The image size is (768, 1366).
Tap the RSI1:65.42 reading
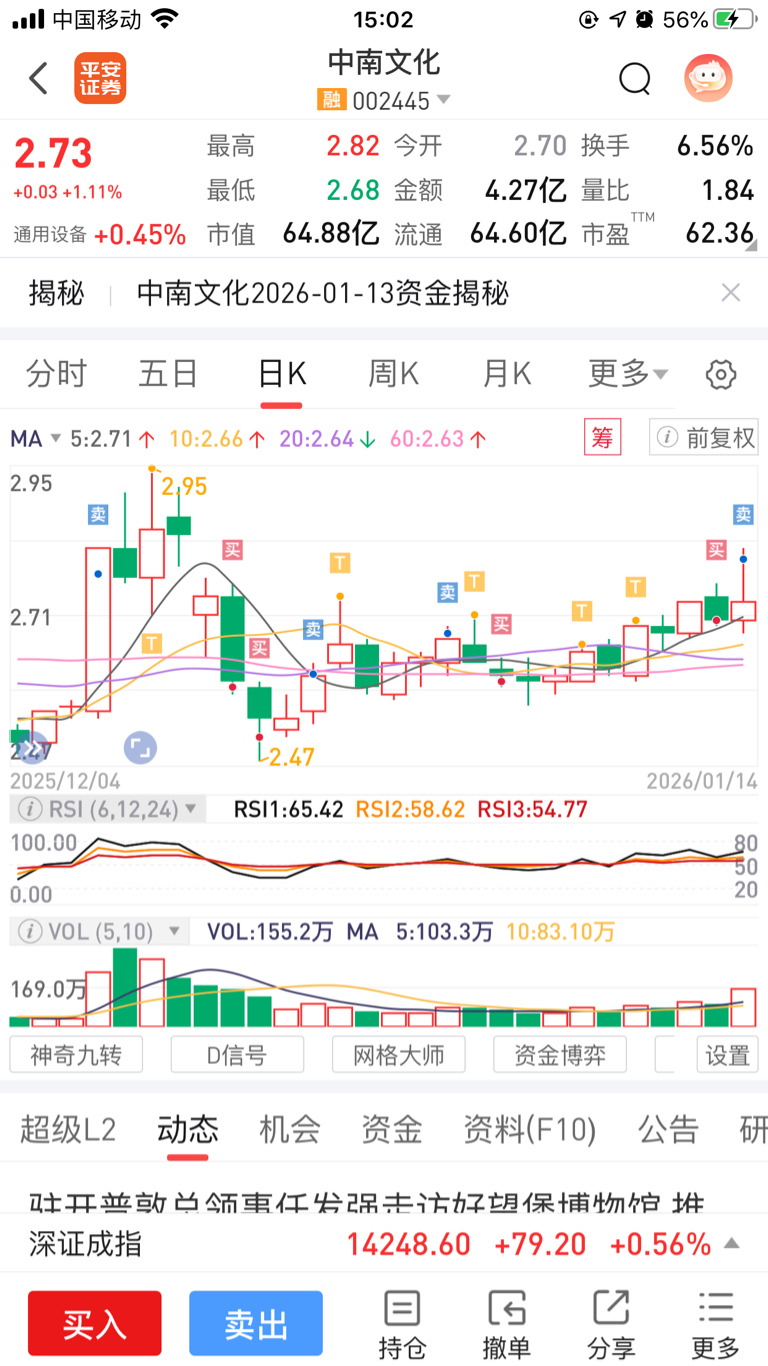pos(288,809)
